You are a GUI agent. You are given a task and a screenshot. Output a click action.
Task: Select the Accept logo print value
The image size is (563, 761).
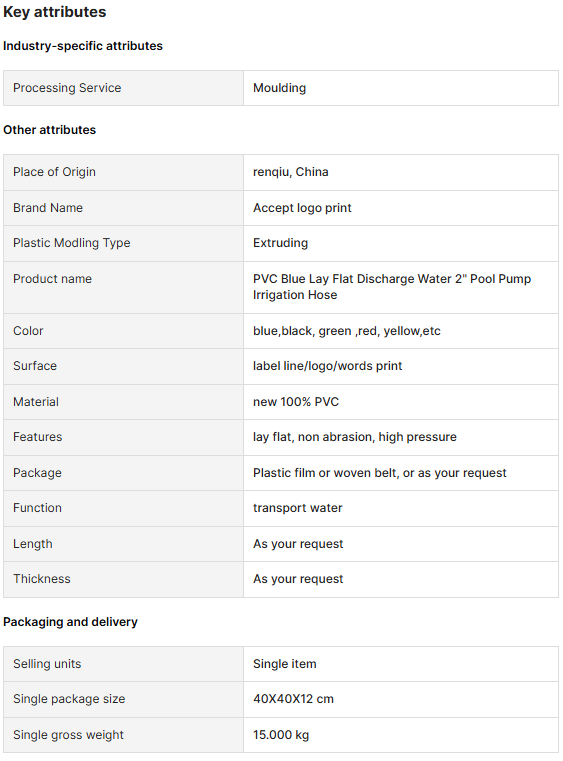click(x=302, y=208)
